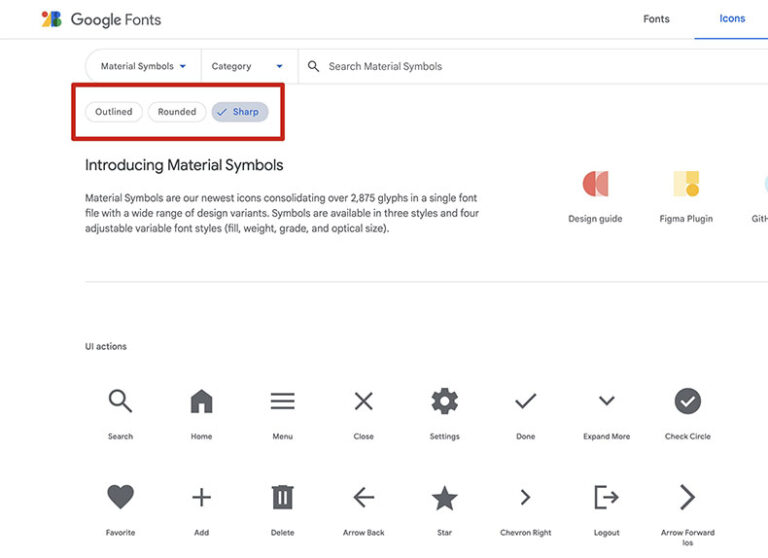768x558 pixels.
Task: Select the Star icon
Action: (444, 497)
